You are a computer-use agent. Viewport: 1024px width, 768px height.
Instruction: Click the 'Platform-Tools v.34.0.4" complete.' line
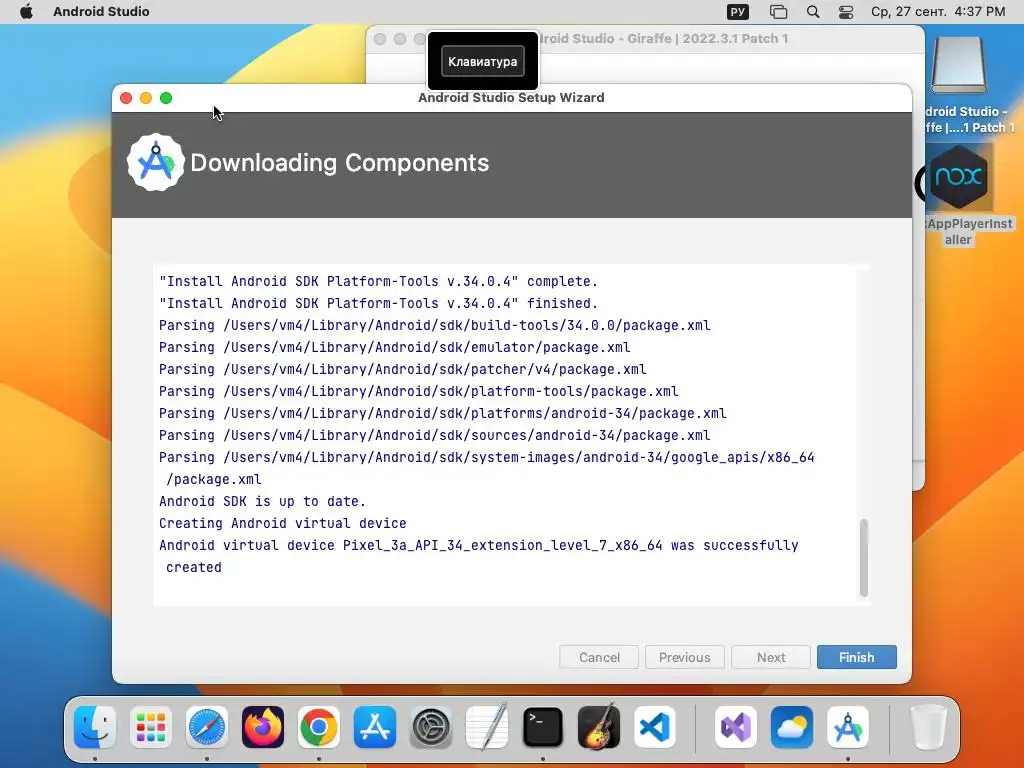point(378,281)
